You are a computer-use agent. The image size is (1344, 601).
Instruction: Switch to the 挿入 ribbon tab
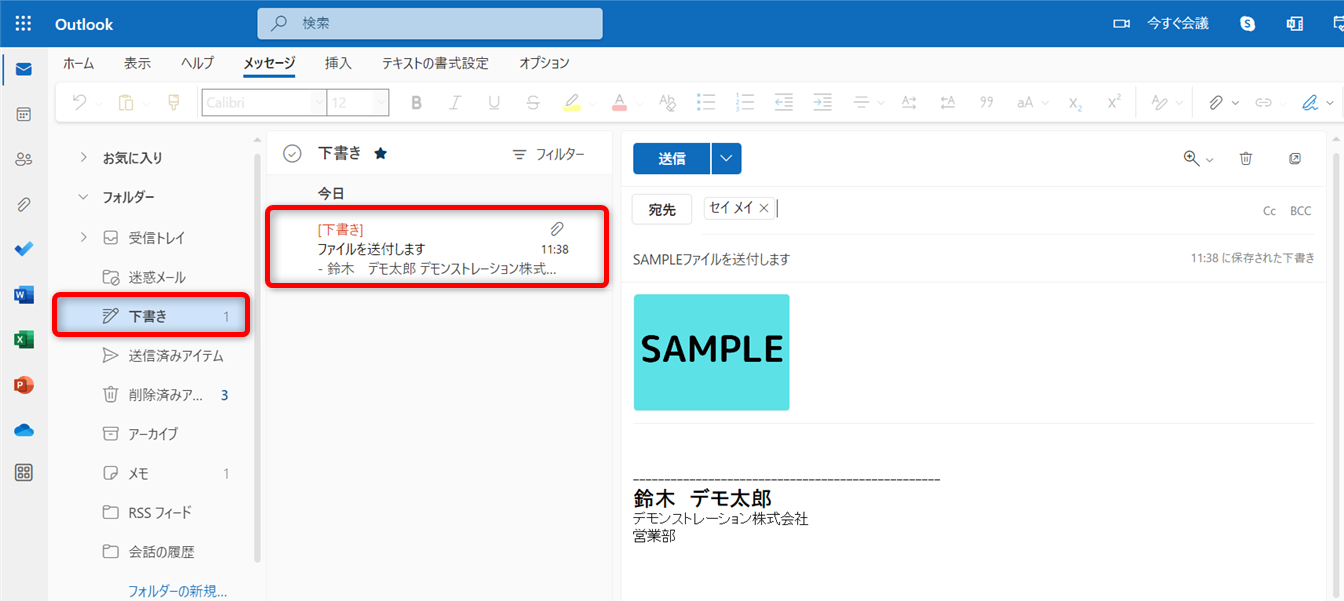tap(338, 63)
